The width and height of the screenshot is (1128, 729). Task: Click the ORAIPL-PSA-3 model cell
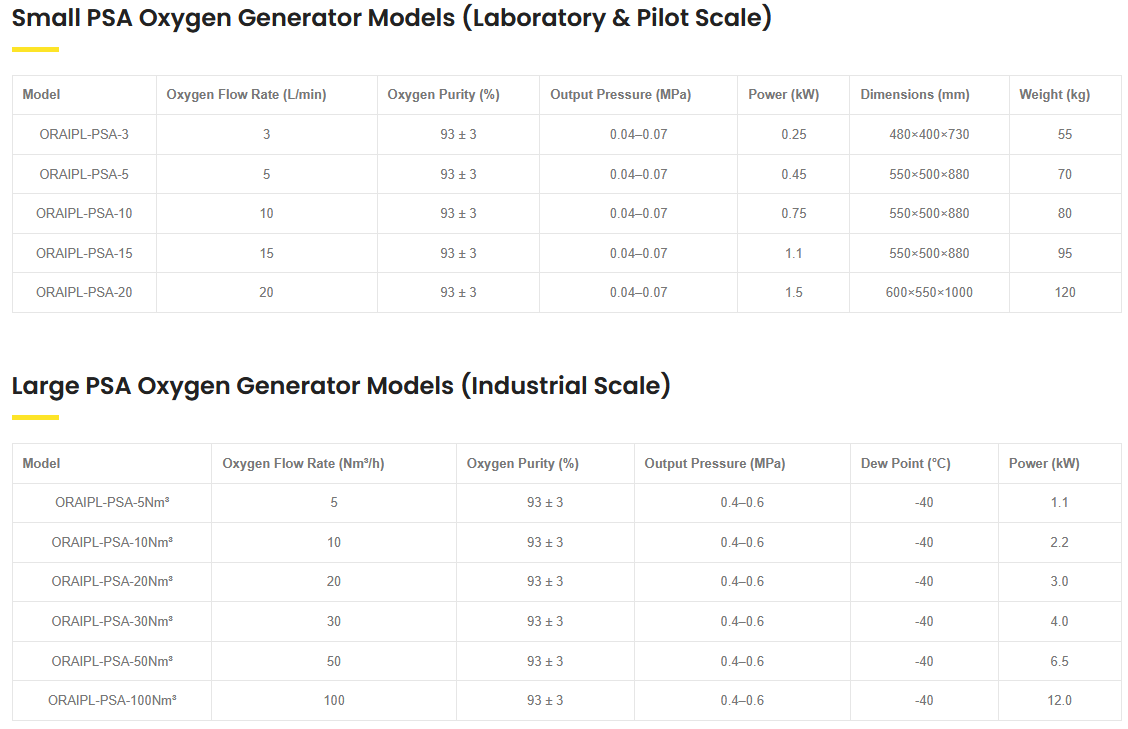(x=84, y=134)
